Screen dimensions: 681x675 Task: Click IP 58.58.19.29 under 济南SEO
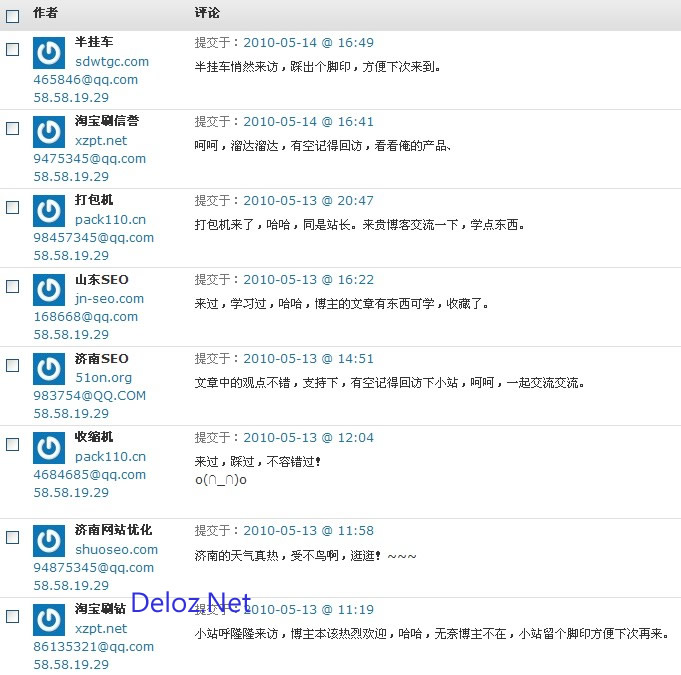click(x=71, y=414)
